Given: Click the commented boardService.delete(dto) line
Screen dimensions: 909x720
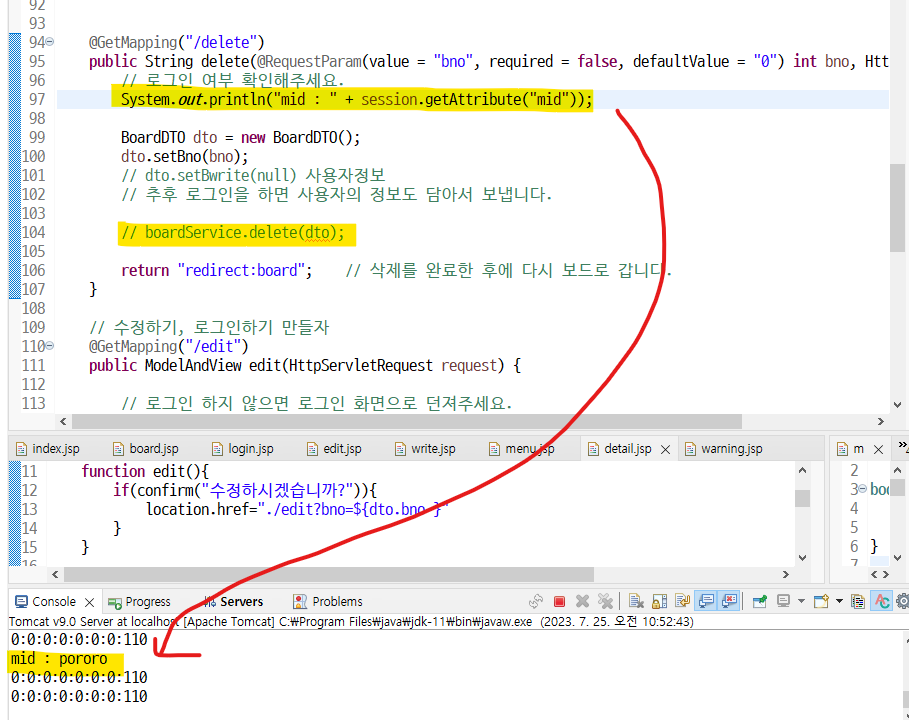Looking at the screenshot, I should (x=232, y=233).
